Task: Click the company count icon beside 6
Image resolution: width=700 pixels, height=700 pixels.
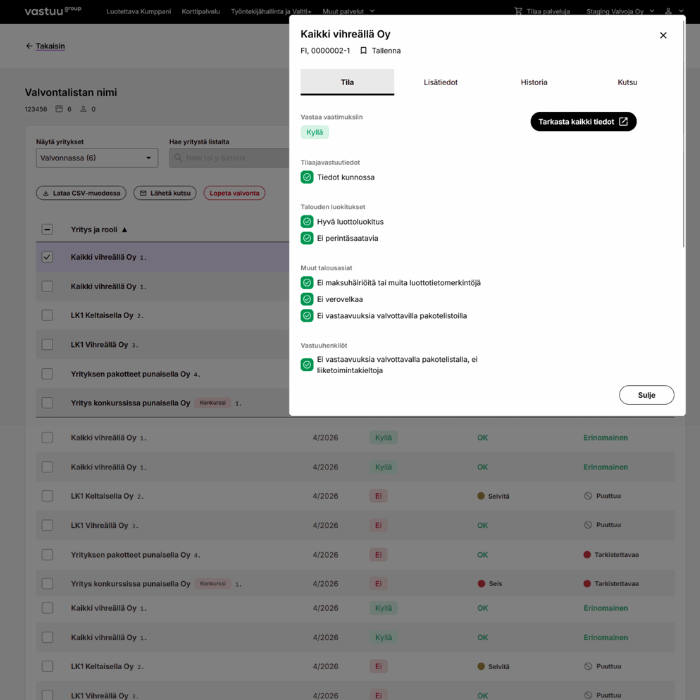Action: point(59,109)
